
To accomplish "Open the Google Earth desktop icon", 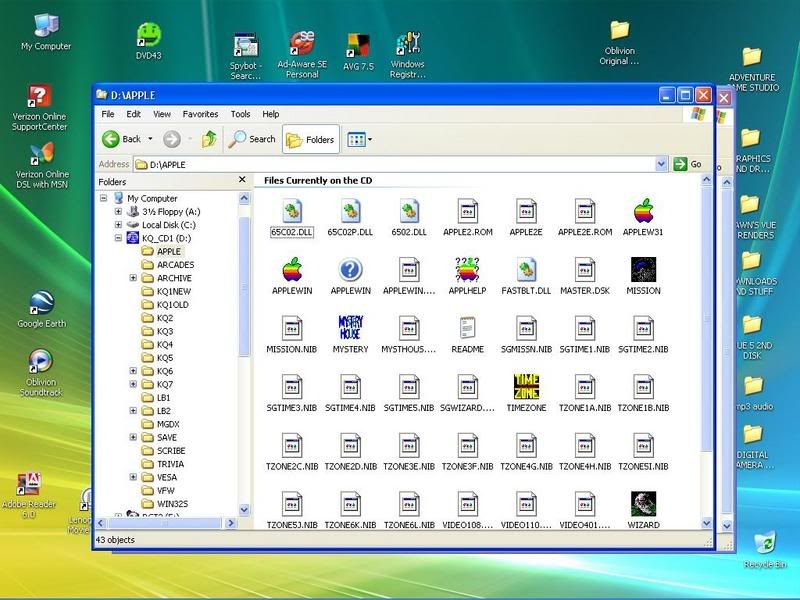I will pyautogui.click(x=41, y=309).
